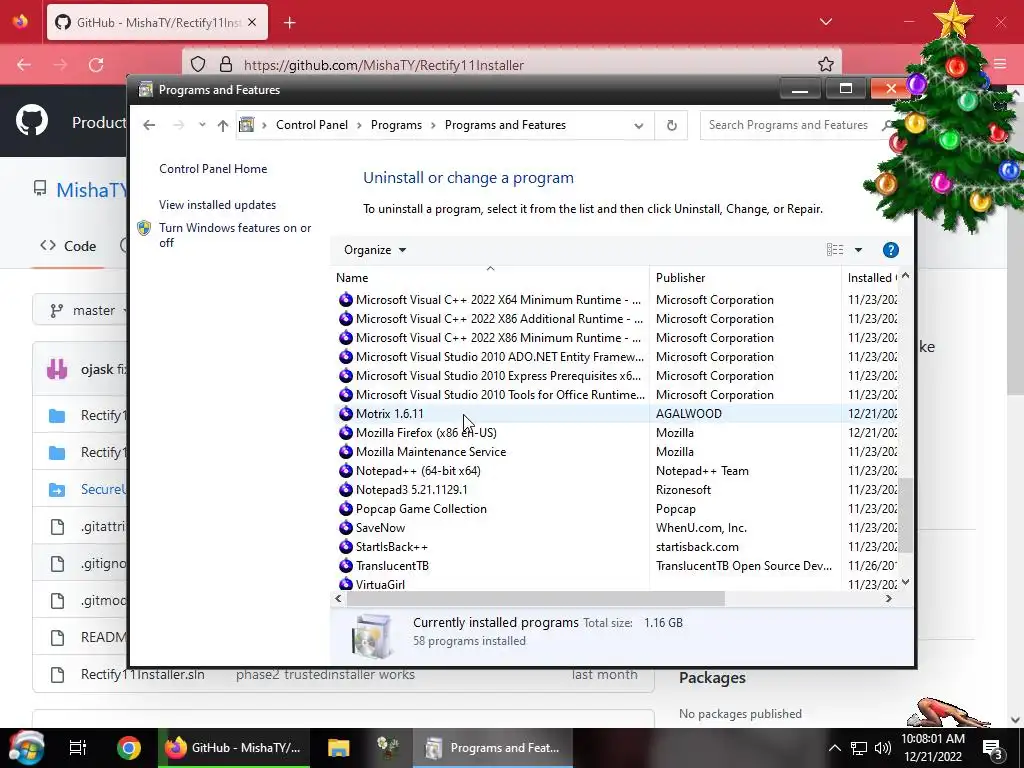Click the Firefox address bar URL

[383, 65]
